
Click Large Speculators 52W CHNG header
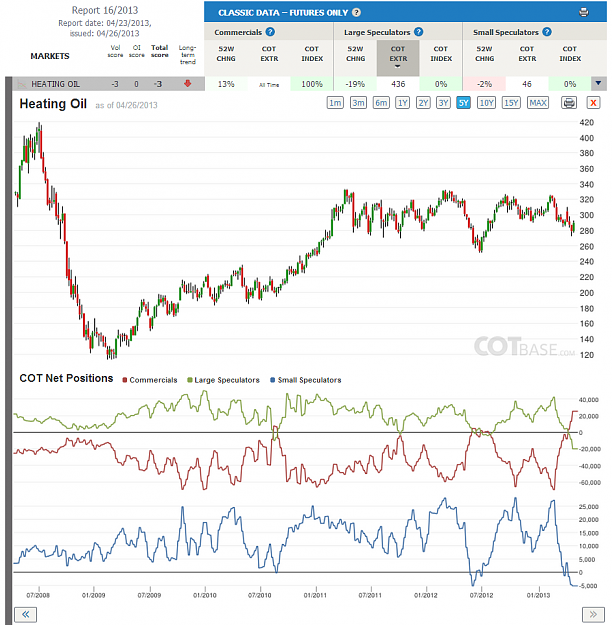[x=355, y=54]
